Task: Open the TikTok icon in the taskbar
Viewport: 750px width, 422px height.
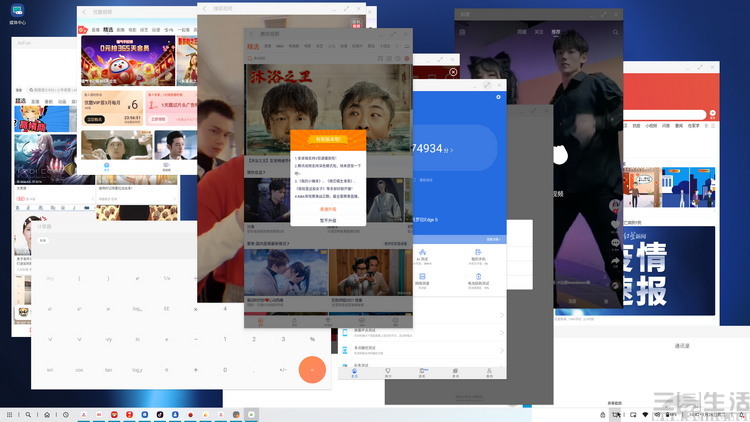Action: coord(160,414)
